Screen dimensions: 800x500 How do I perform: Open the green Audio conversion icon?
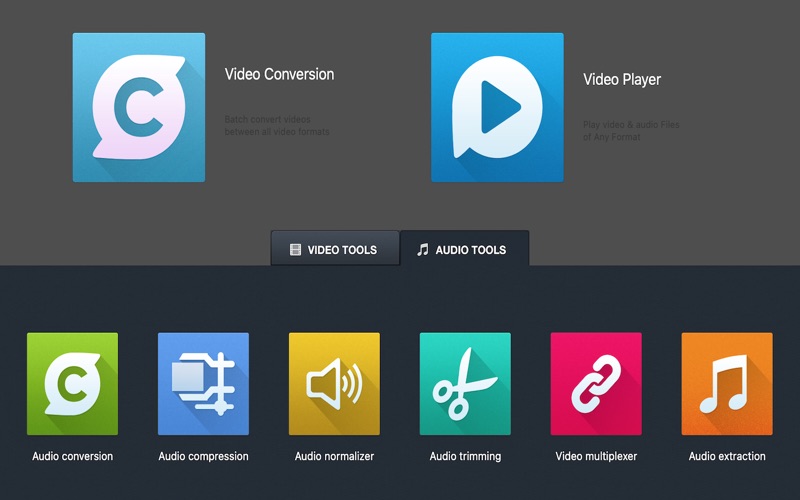point(72,384)
